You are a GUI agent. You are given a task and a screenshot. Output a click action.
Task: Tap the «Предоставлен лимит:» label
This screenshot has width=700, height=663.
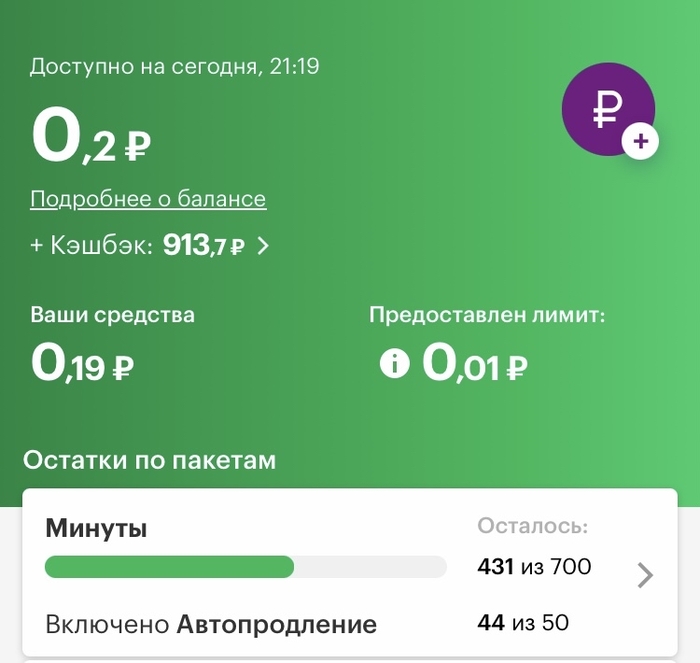[x=487, y=315]
